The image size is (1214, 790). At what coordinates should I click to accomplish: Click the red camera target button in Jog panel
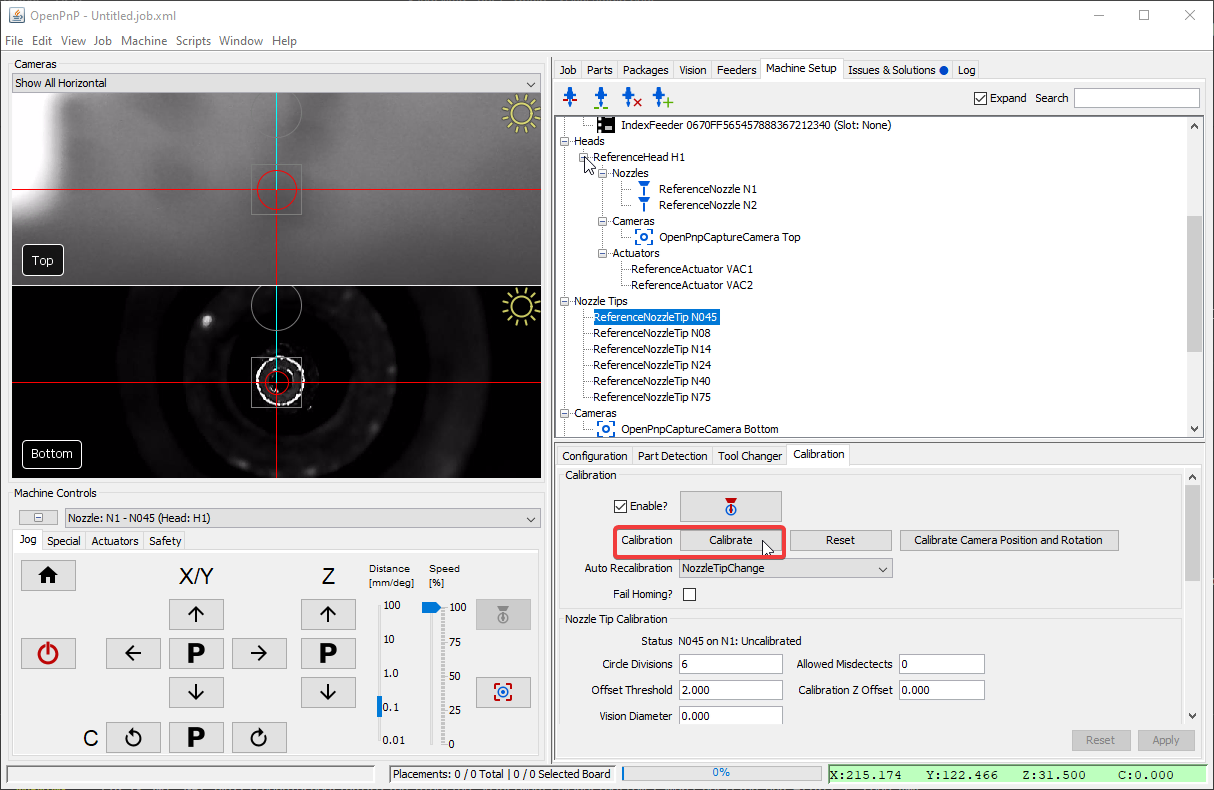[x=503, y=692]
